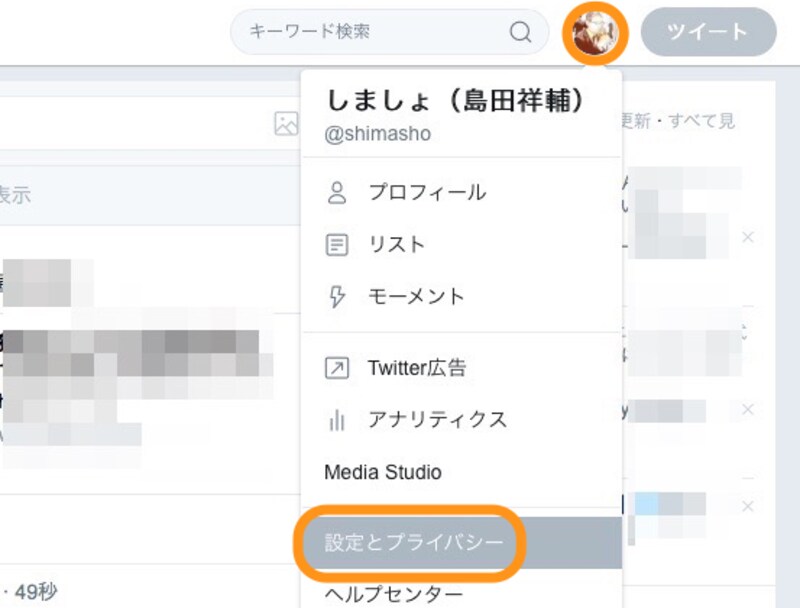
Task: Open アナリティクス with the bar chart icon
Action: pyautogui.click(x=431, y=420)
